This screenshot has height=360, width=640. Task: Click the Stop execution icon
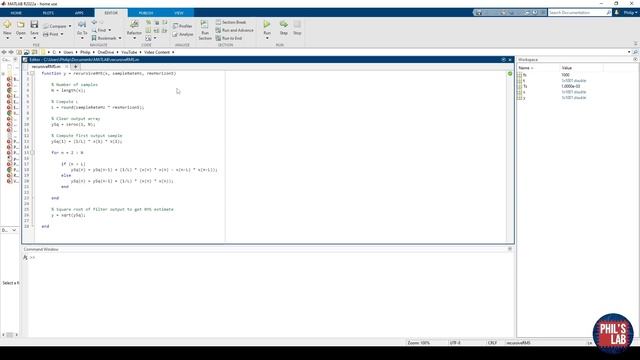pyautogui.click(x=297, y=24)
